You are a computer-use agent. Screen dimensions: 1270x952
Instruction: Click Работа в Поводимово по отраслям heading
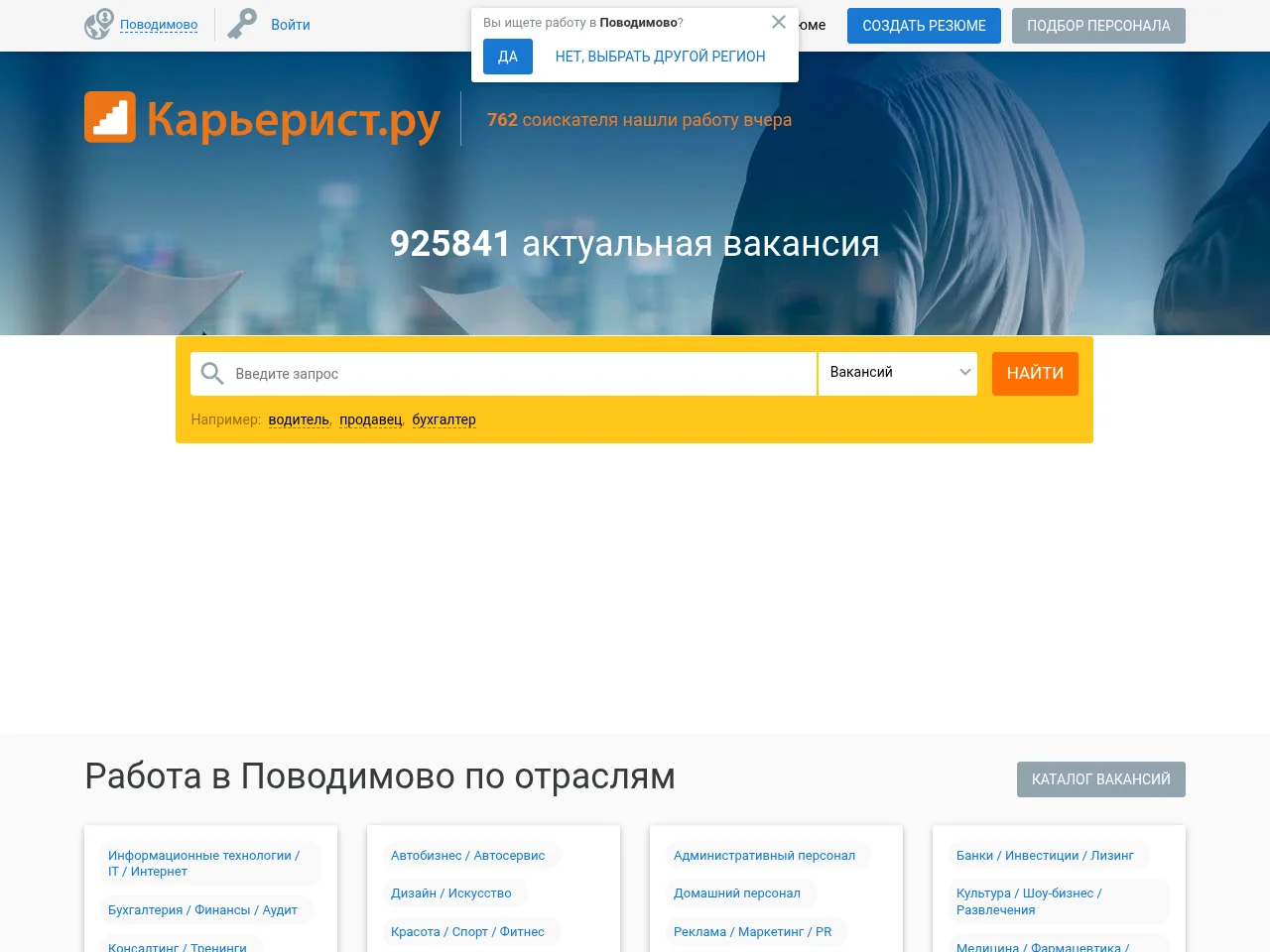[380, 776]
